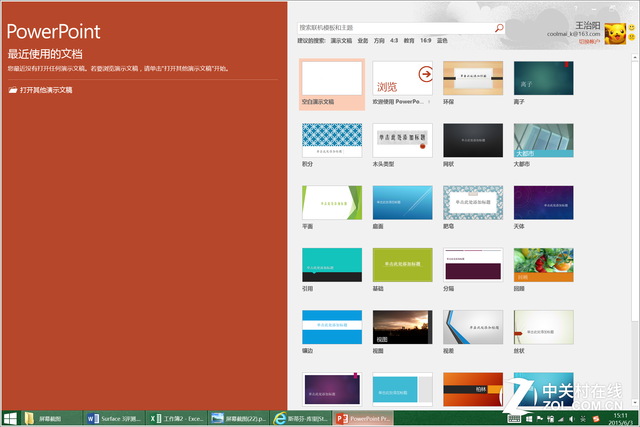Select 离子 dark green template
Screen dimensions: 640x427
click(544, 78)
